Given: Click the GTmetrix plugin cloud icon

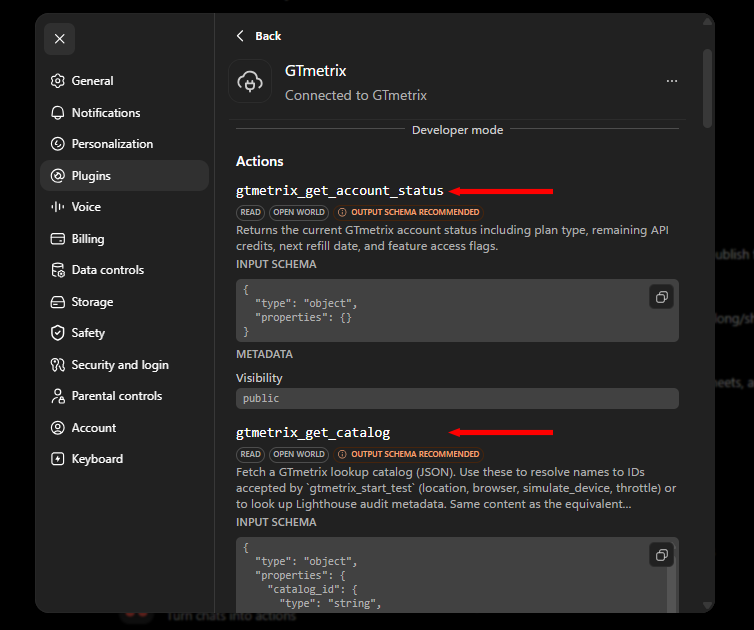Looking at the screenshot, I should tap(250, 81).
